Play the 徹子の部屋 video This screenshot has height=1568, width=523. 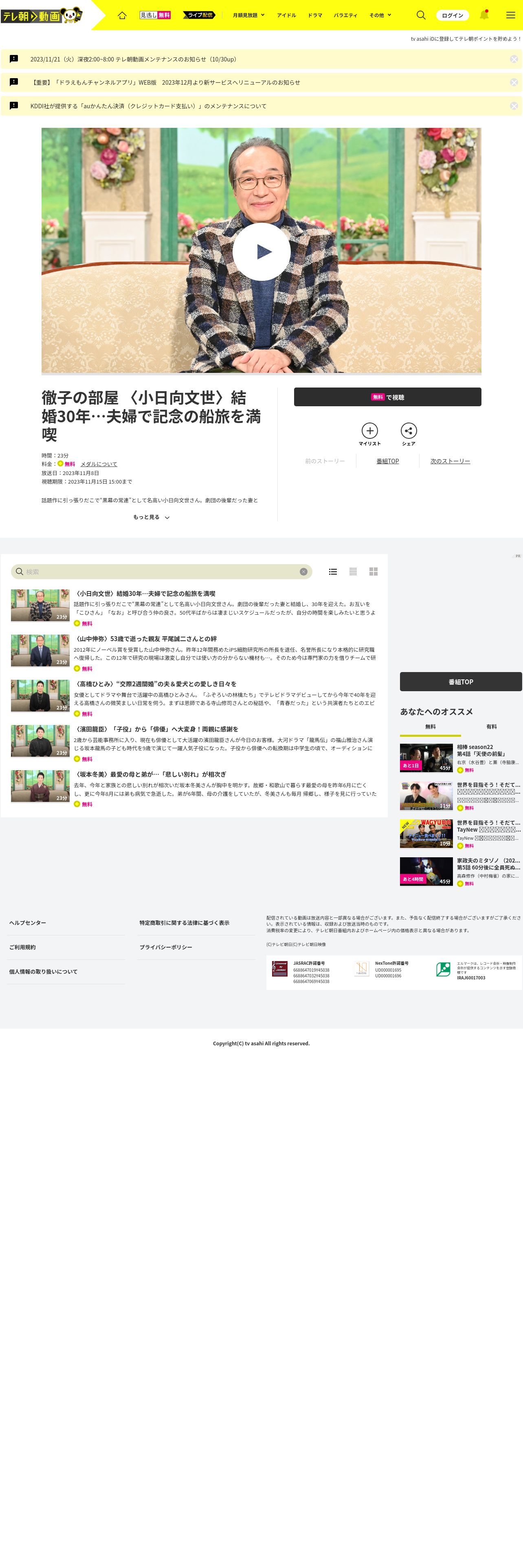[261, 252]
